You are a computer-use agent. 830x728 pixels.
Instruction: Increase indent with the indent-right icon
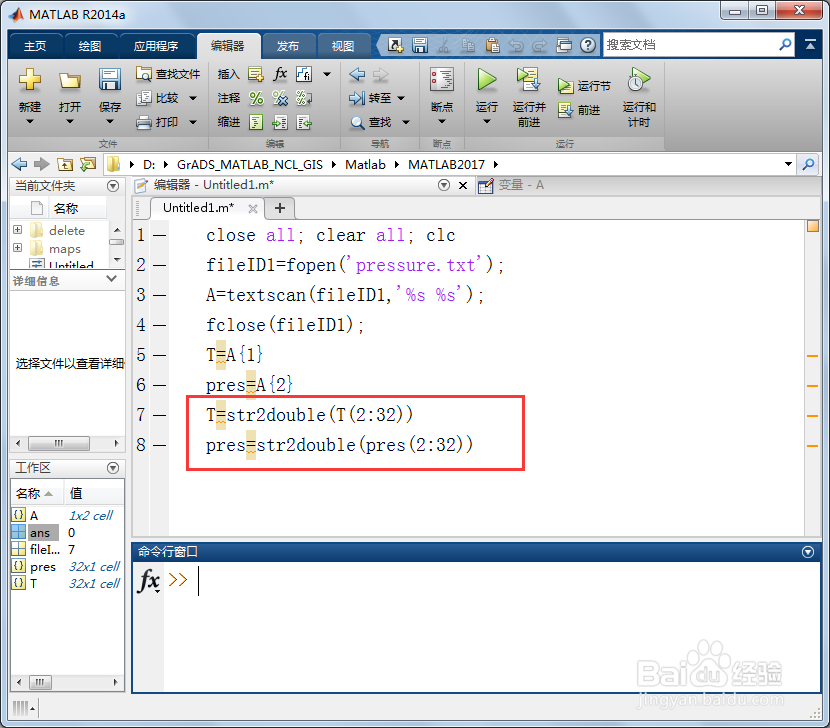[280, 122]
